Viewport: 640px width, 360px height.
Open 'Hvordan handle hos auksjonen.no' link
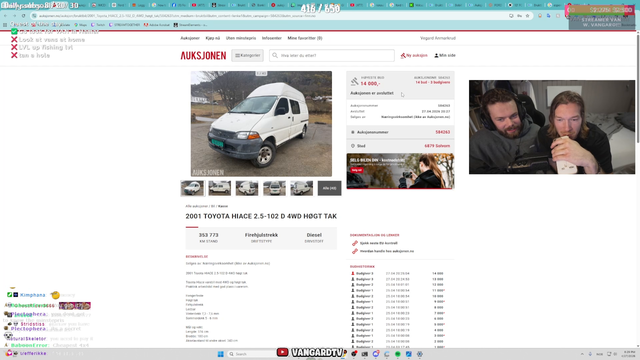387,251
